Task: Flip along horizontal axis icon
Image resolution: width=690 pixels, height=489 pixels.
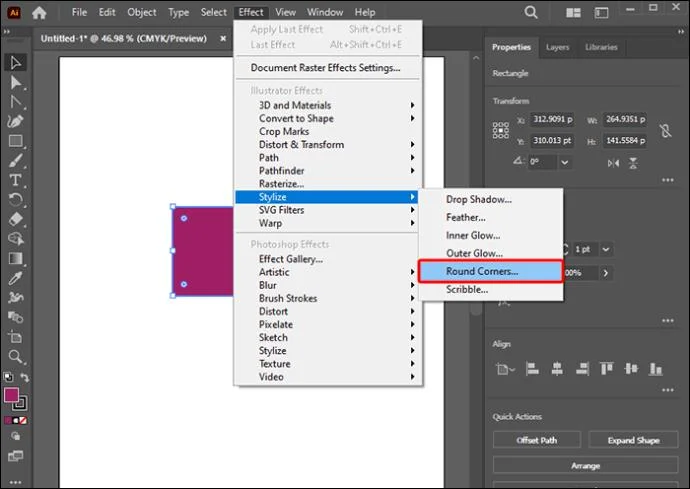Action: (613, 163)
